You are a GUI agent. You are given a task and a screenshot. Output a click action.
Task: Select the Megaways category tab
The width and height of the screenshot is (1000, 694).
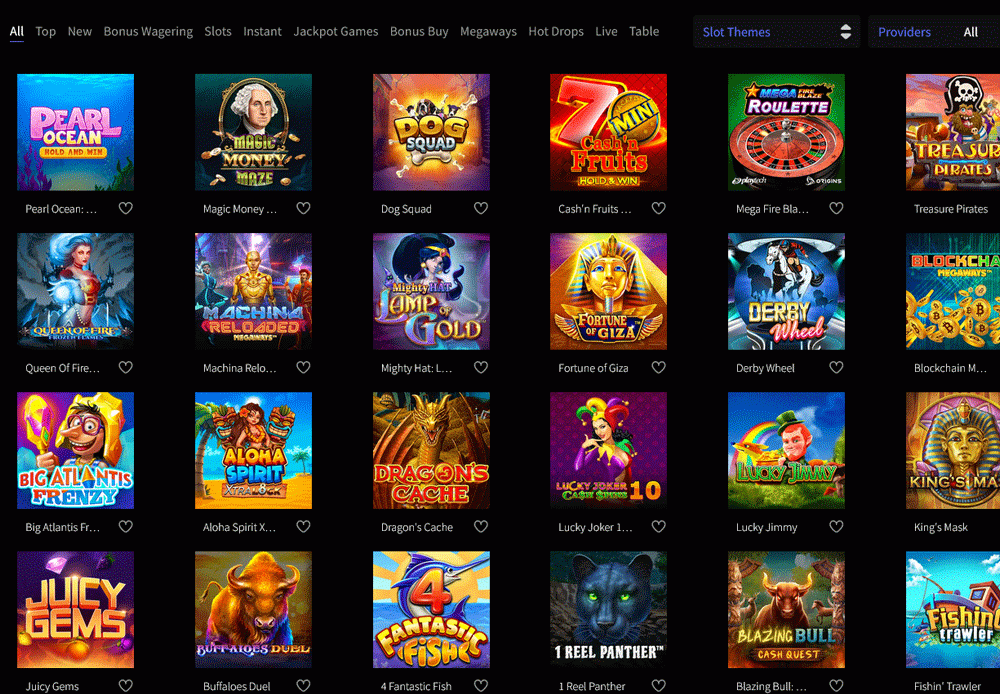pyautogui.click(x=488, y=31)
